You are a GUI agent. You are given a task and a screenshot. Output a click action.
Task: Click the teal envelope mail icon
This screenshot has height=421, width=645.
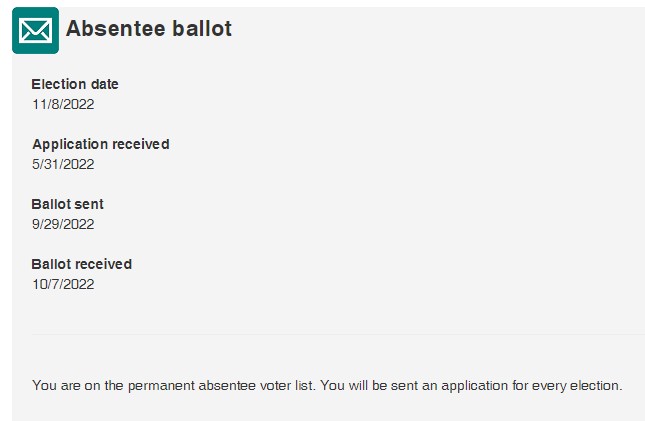click(x=35, y=30)
